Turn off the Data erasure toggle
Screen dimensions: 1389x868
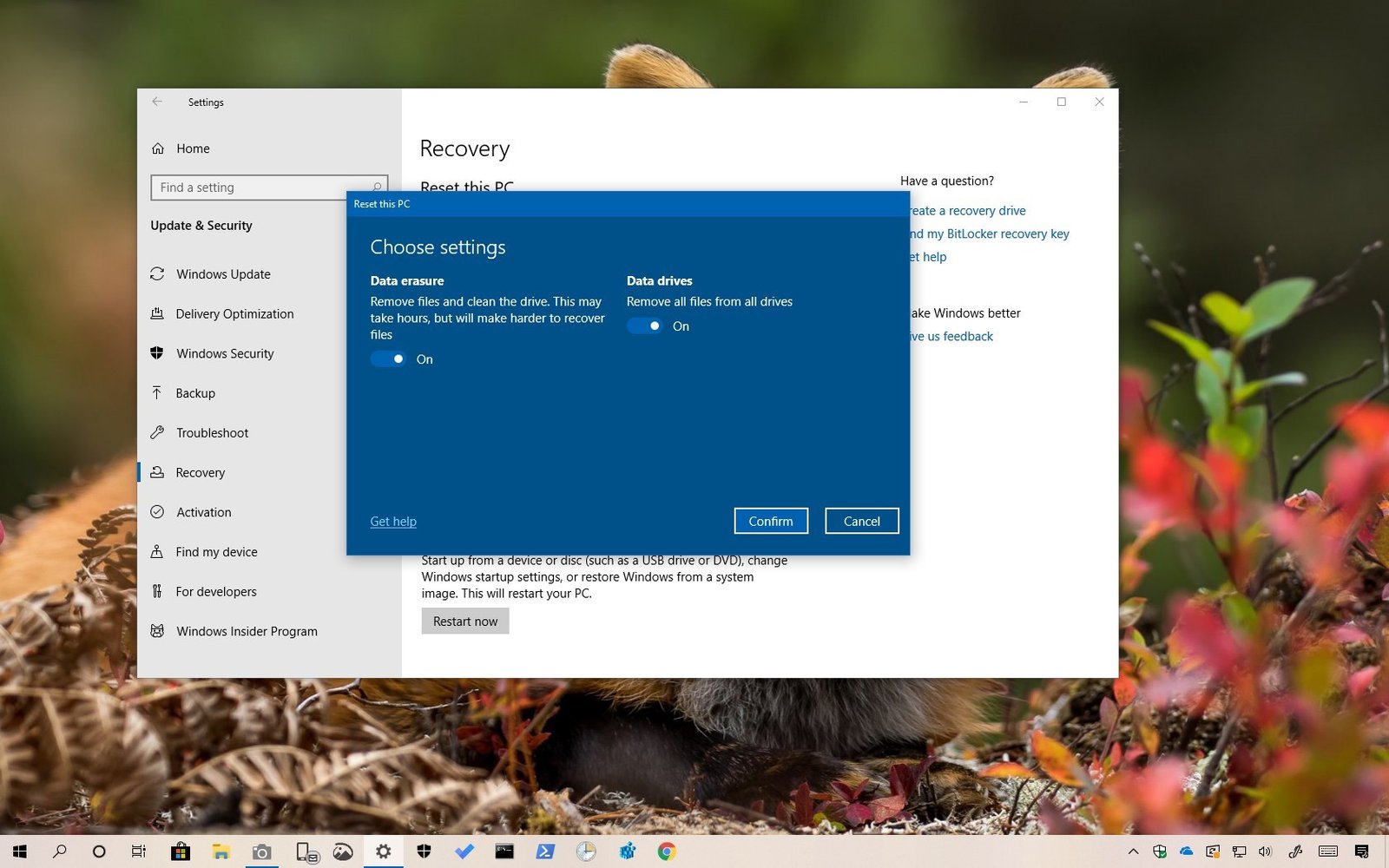(x=388, y=359)
